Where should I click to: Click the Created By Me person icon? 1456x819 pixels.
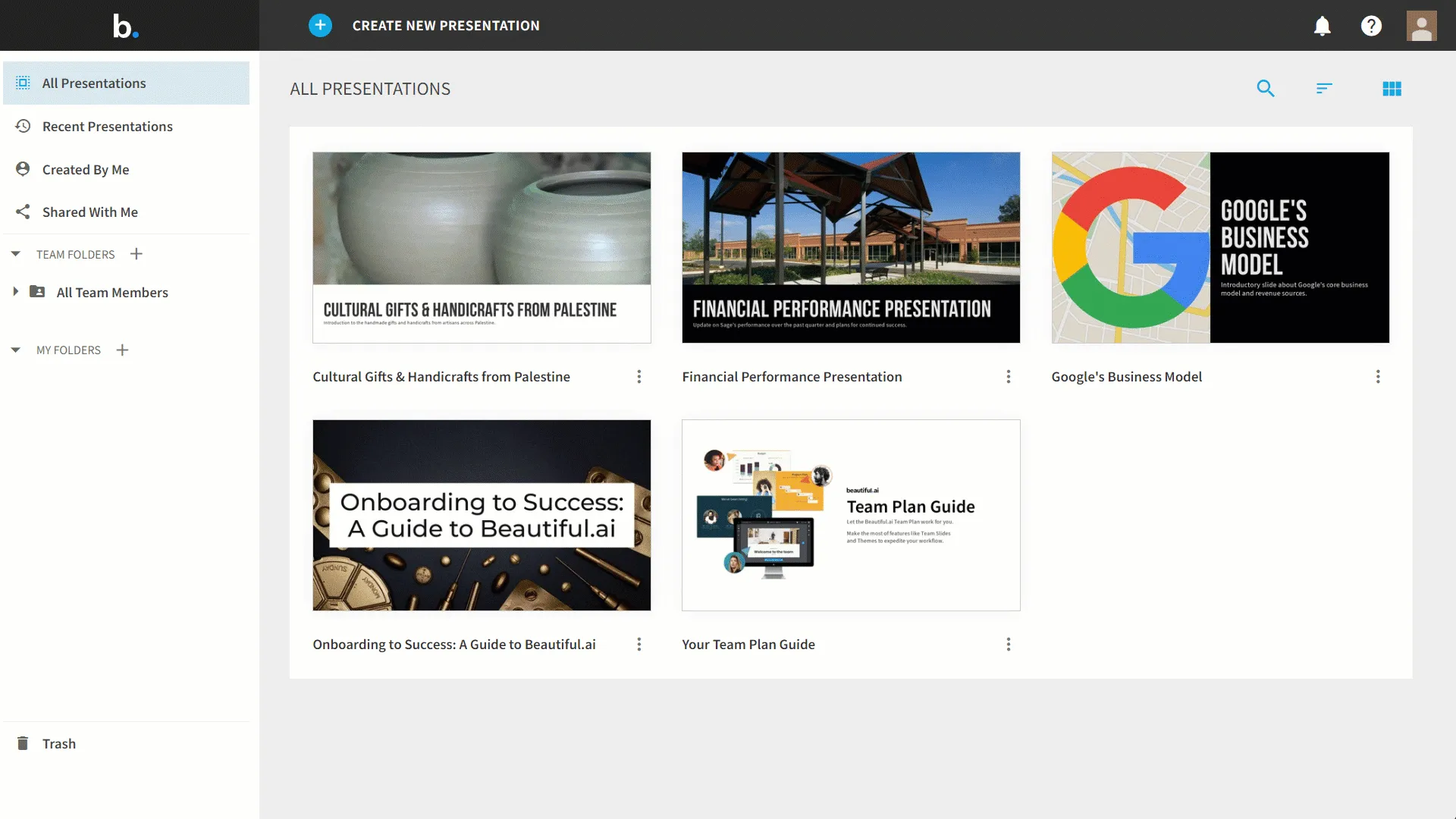click(x=24, y=169)
